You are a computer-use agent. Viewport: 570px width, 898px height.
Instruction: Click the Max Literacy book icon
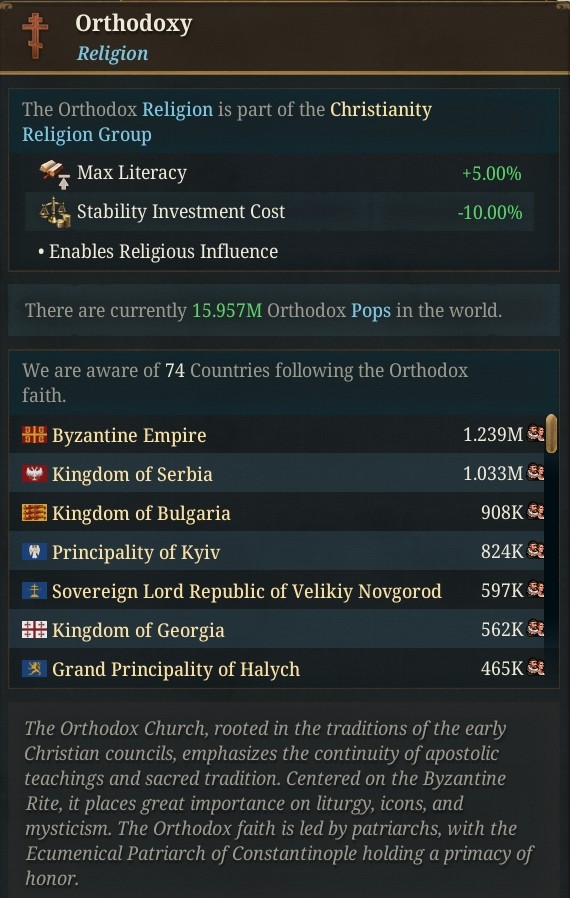pyautogui.click(x=55, y=174)
